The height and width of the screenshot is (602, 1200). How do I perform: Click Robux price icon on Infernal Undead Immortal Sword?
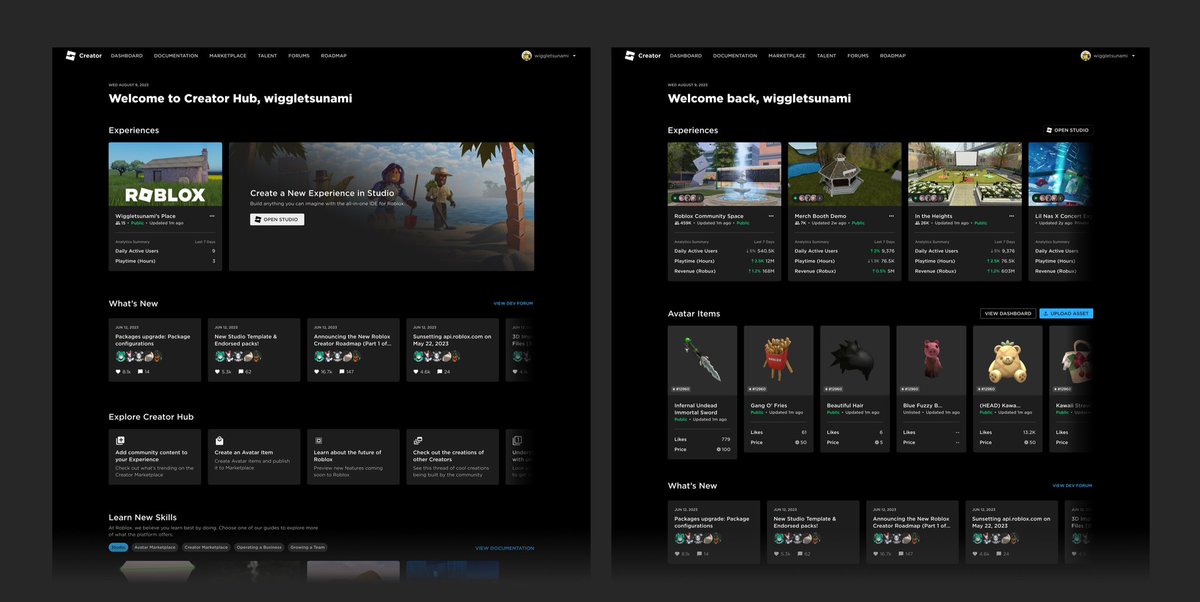720,450
